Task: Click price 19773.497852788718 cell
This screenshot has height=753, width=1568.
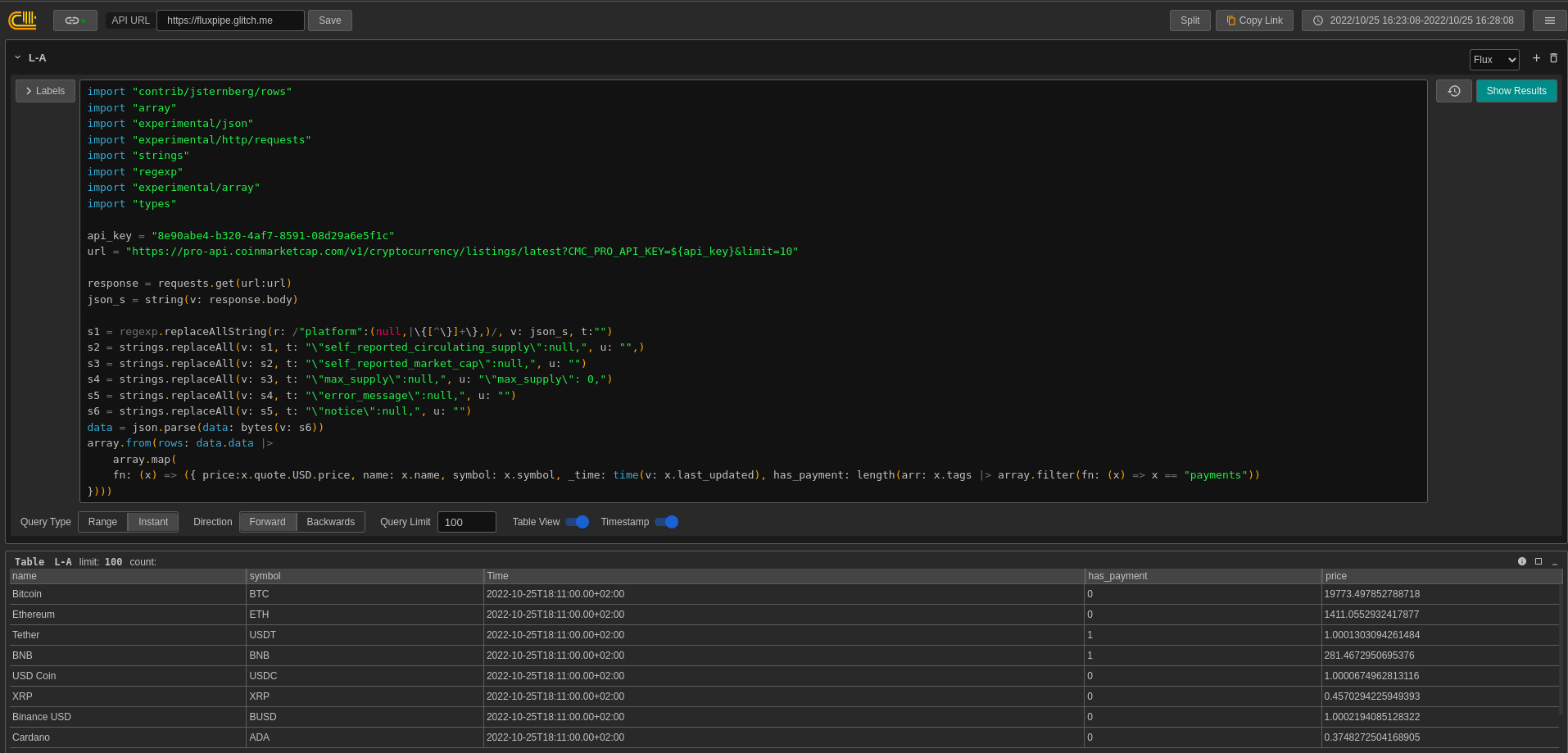Action: [x=1441, y=594]
